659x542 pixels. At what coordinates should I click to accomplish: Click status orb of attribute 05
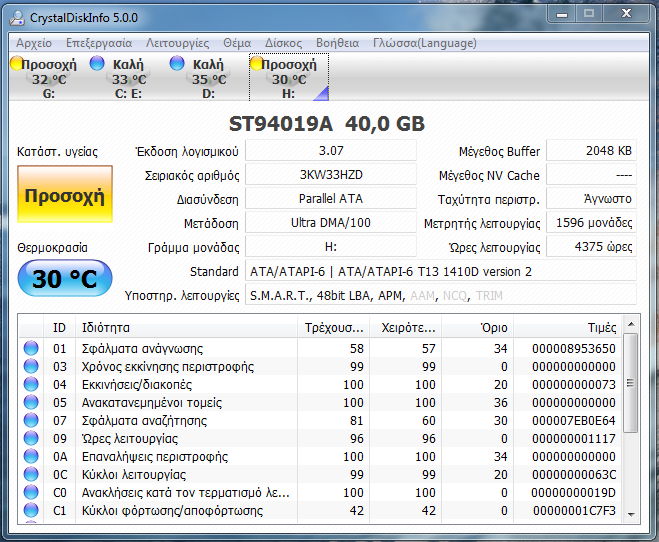pyautogui.click(x=31, y=403)
